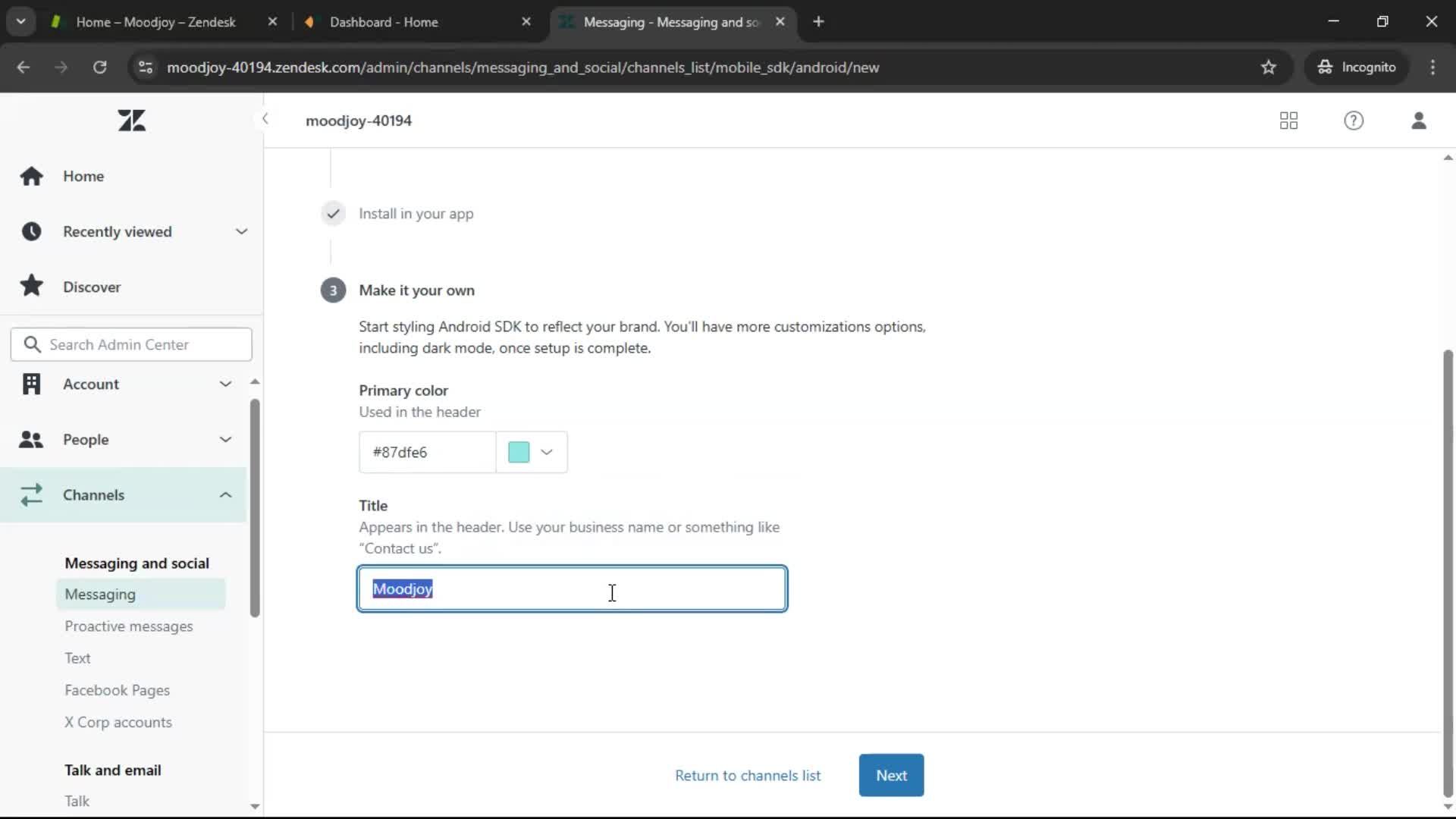Switch to Dashboard - Home tab
Image resolution: width=1456 pixels, height=819 pixels.
384,22
